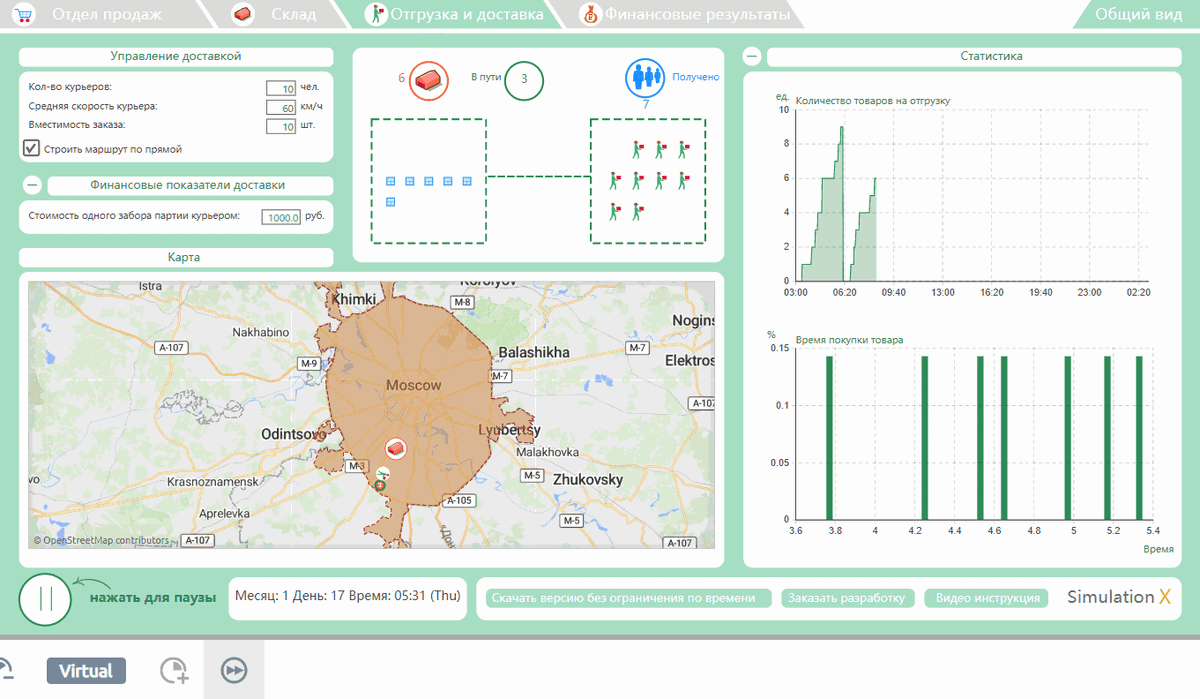Open the Видео инструкция button
The image size is (1200, 699).
987,598
